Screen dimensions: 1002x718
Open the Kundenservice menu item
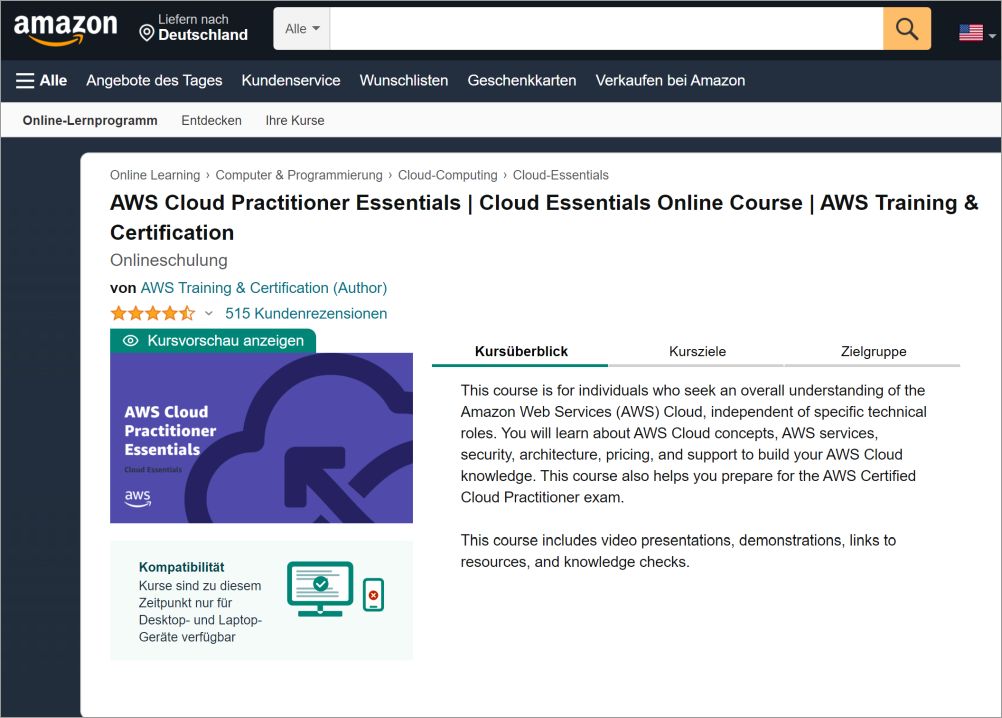pyautogui.click(x=291, y=80)
